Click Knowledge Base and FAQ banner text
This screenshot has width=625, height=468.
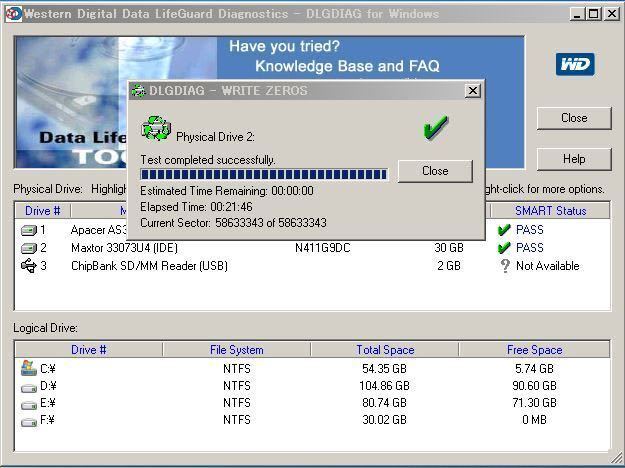click(x=347, y=66)
